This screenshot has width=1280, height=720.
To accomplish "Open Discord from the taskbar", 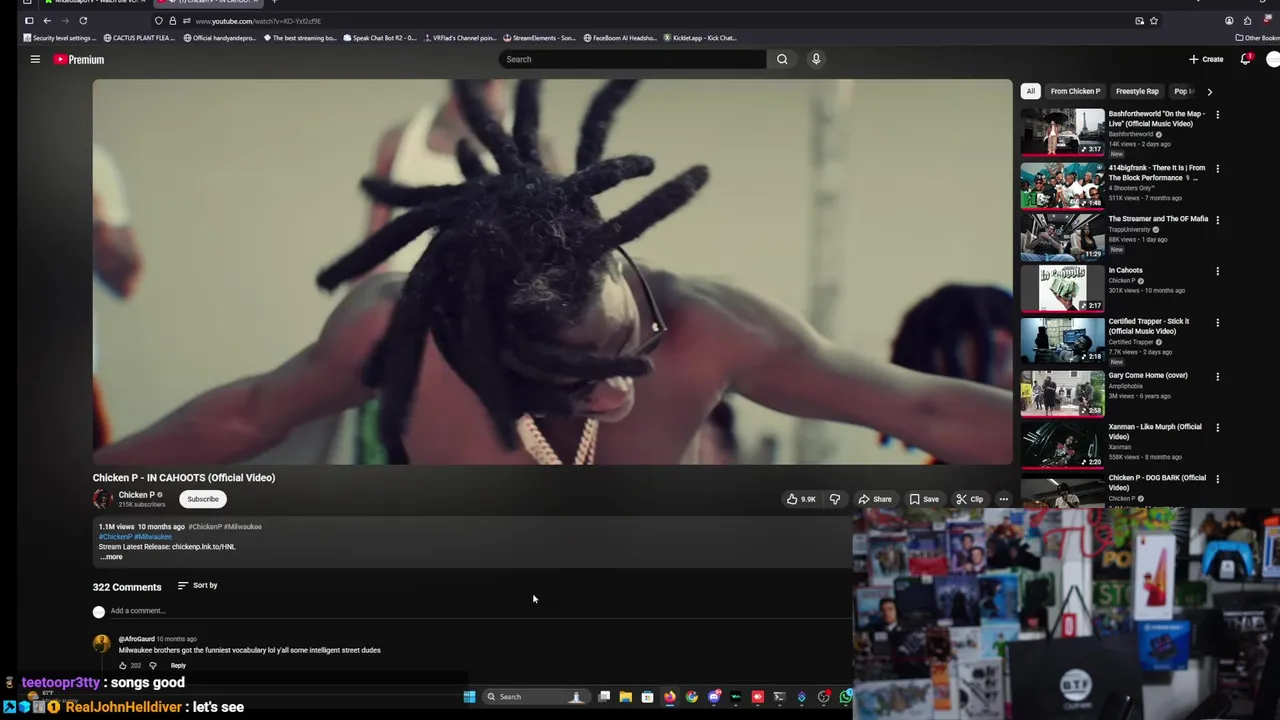I will pos(714,697).
